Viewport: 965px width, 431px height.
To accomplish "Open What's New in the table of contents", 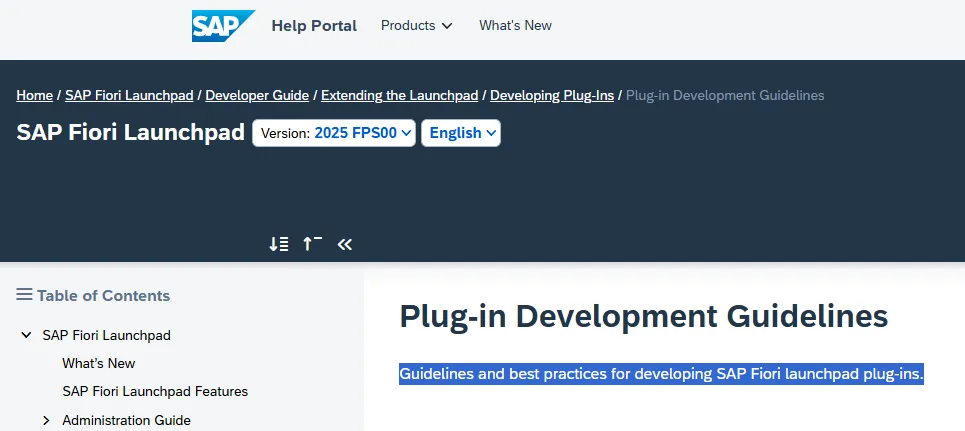I will tap(98, 363).
